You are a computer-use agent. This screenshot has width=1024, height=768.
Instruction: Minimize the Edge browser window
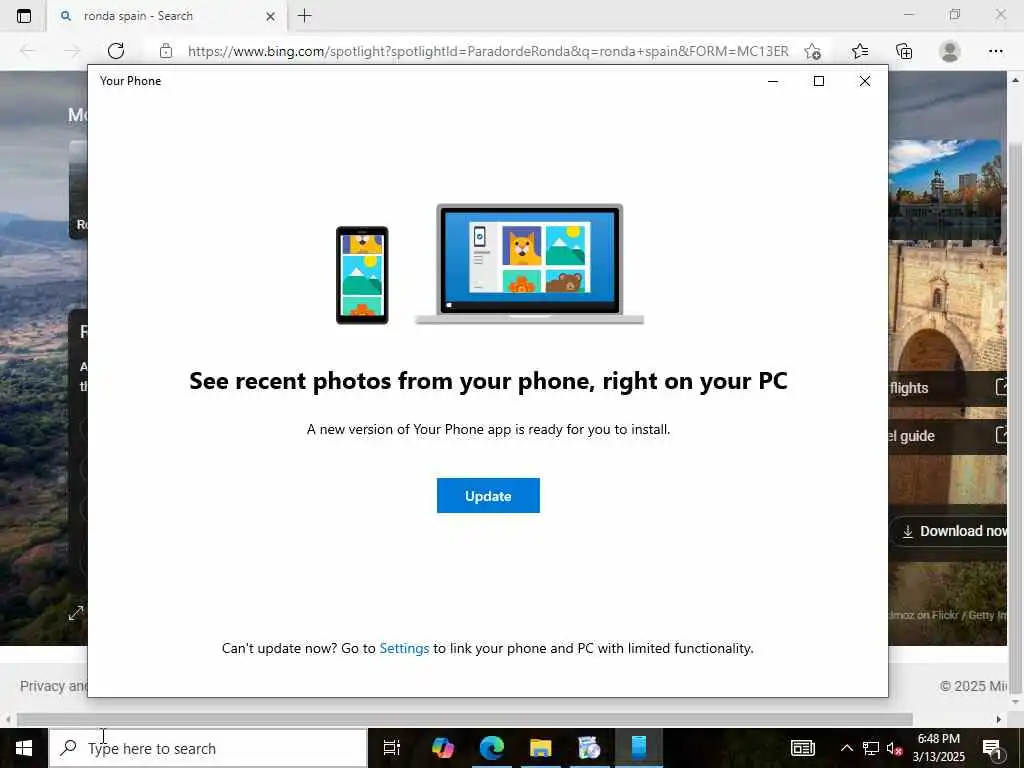point(908,14)
